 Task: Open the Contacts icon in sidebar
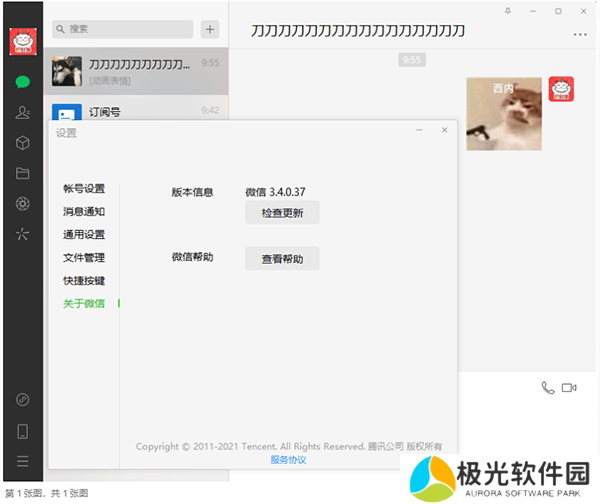[x=22, y=113]
